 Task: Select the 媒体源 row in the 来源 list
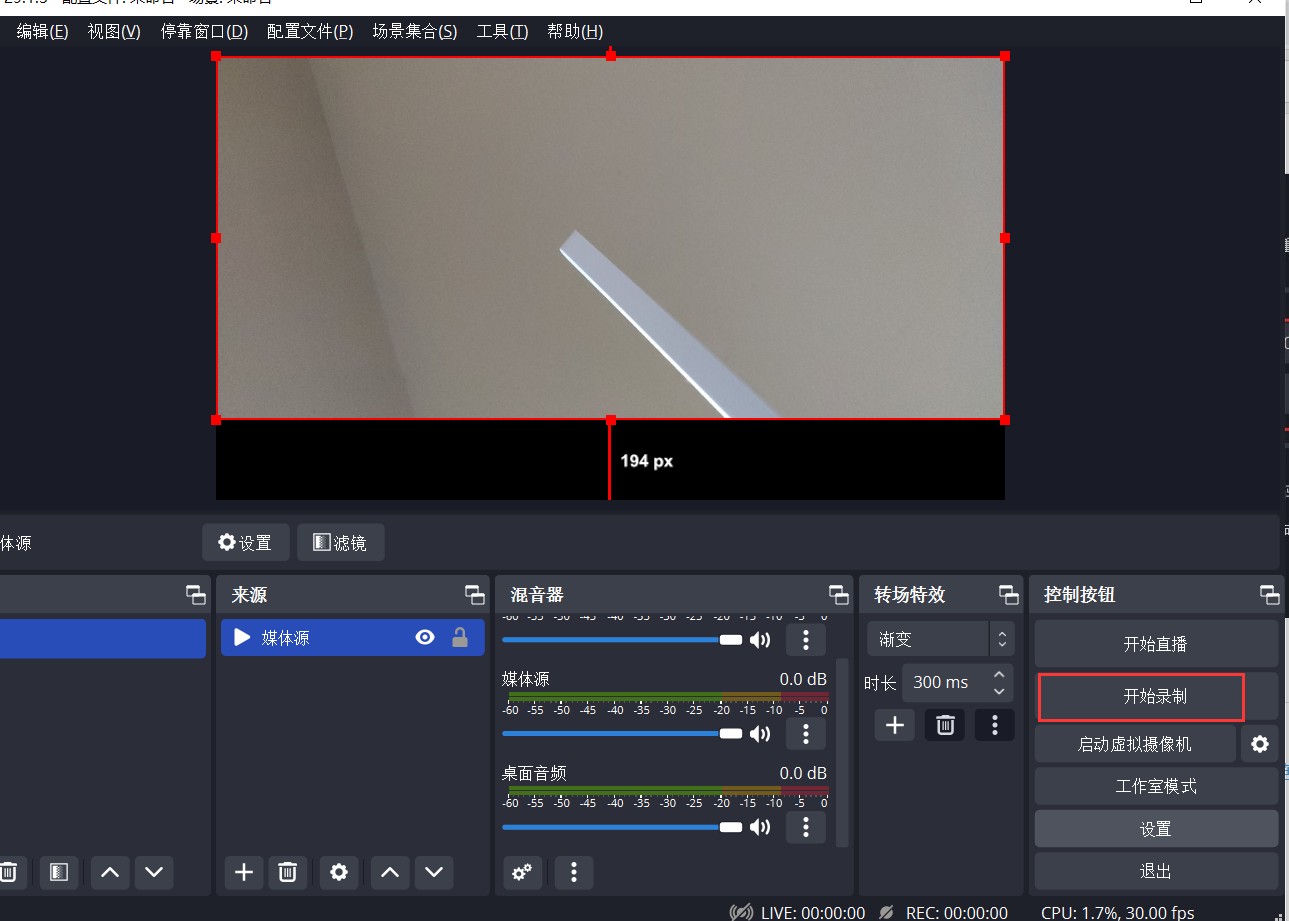pyautogui.click(x=353, y=637)
